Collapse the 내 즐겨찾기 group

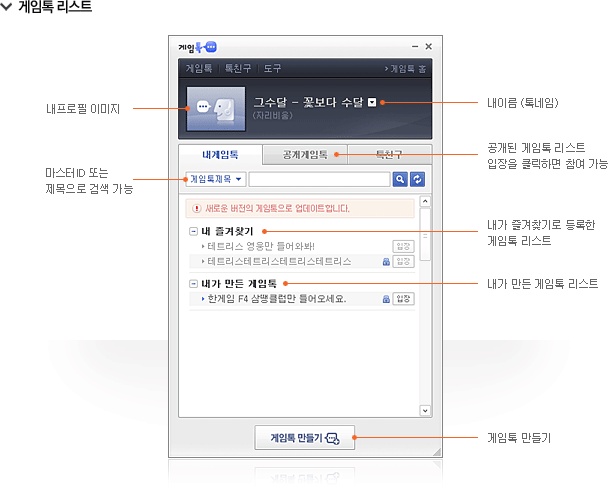tap(193, 232)
